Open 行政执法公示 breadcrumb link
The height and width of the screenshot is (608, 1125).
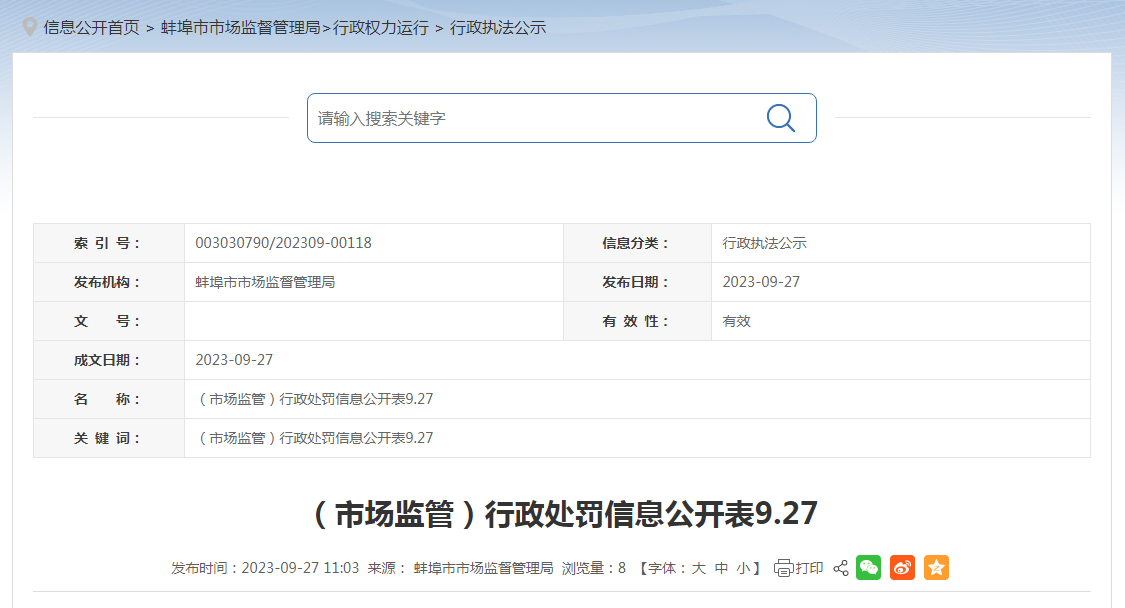point(498,27)
